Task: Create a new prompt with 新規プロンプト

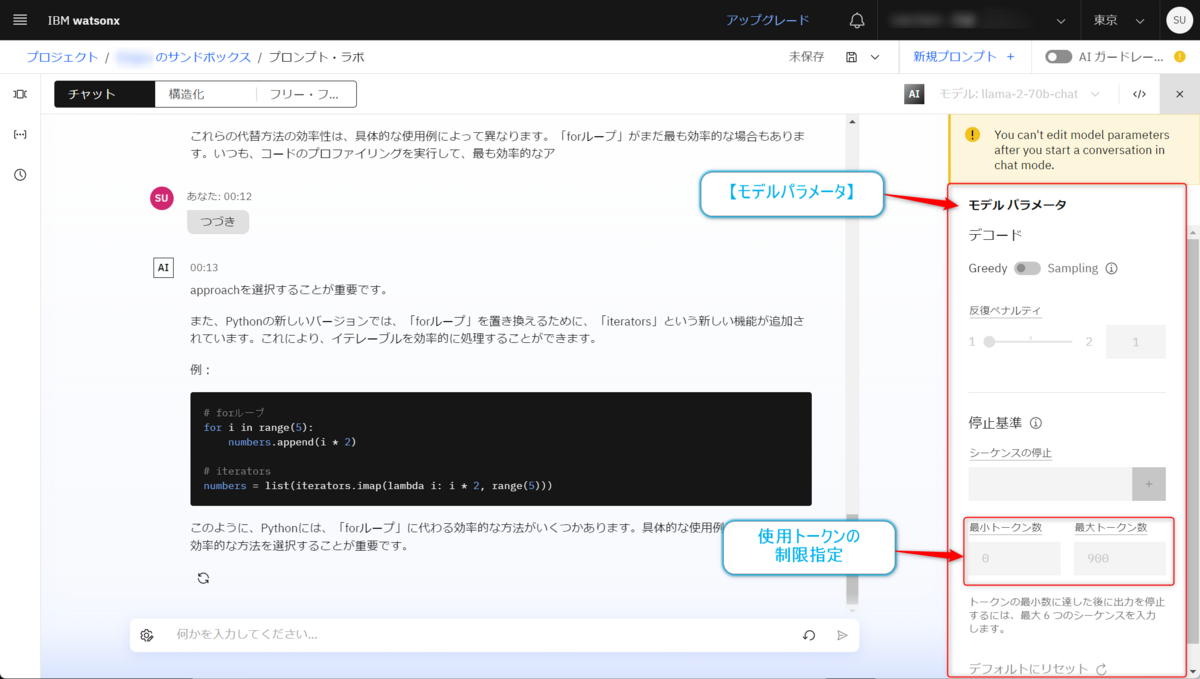Action: click(x=964, y=57)
